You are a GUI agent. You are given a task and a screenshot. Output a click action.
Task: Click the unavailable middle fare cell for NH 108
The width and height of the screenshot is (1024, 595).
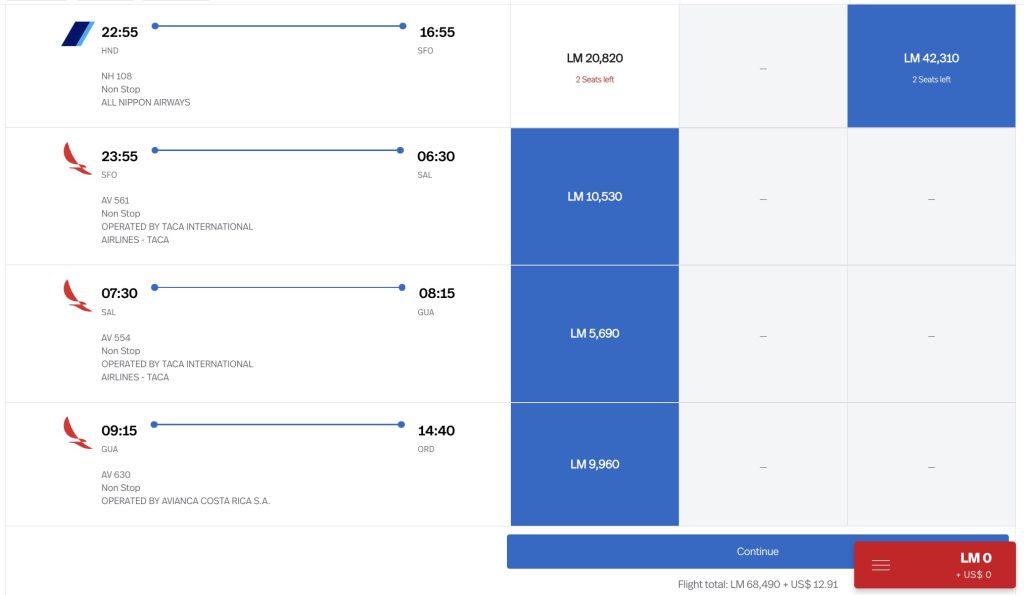pos(763,68)
